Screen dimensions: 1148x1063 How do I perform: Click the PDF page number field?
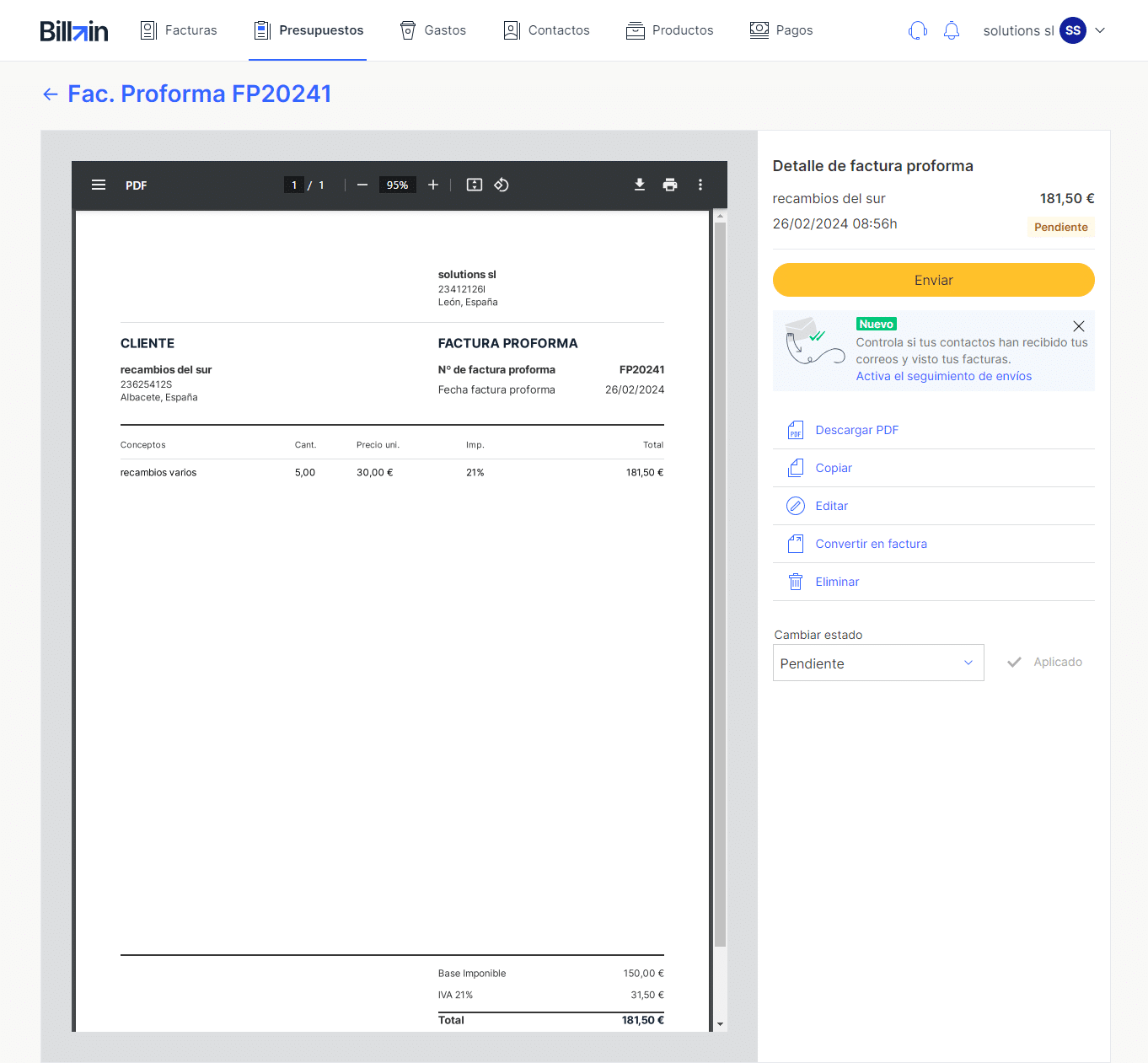(294, 185)
